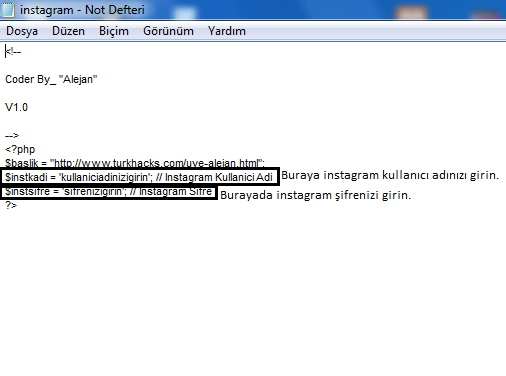Click the closing '?>' tag line

click(11, 205)
